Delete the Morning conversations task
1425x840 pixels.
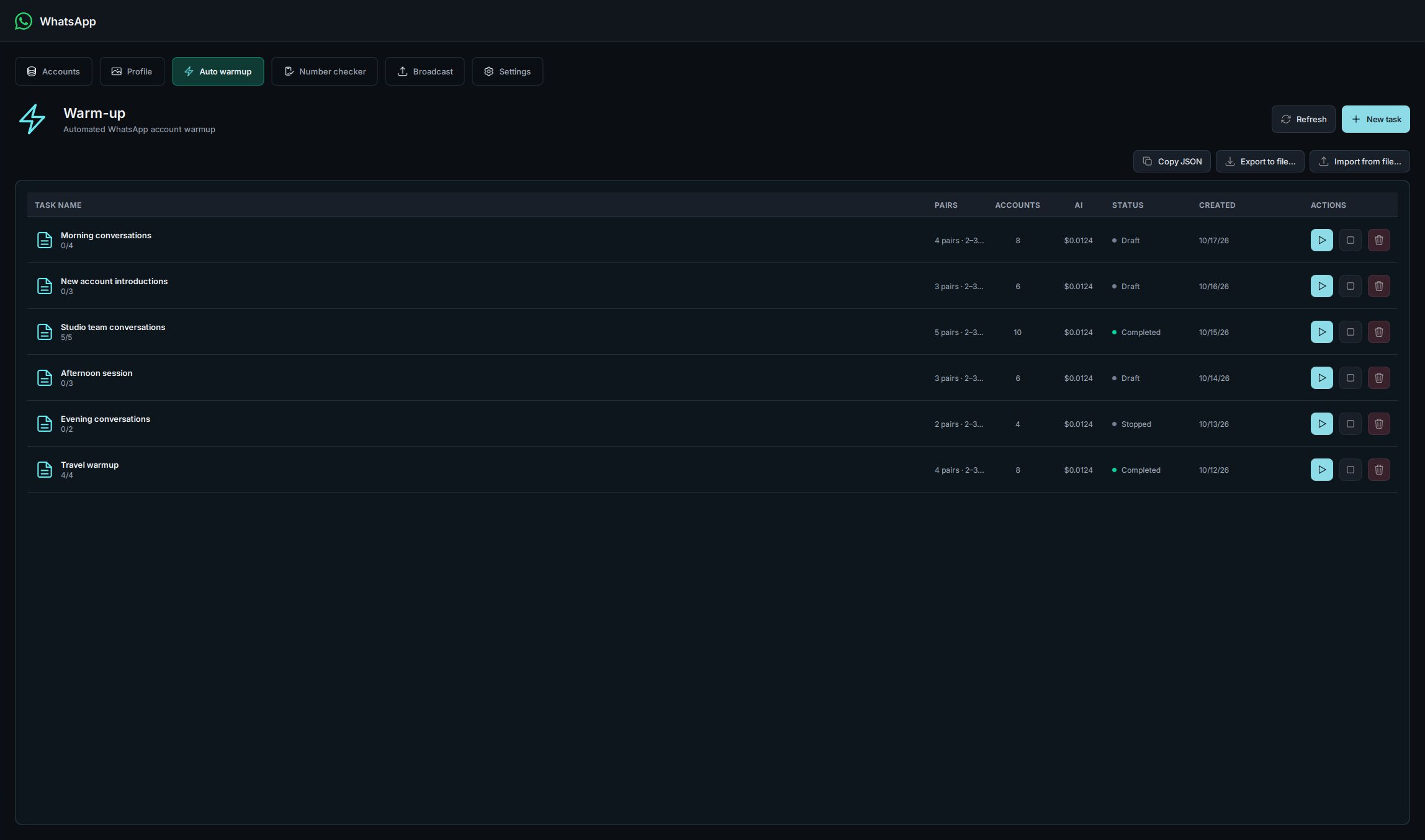click(x=1378, y=240)
